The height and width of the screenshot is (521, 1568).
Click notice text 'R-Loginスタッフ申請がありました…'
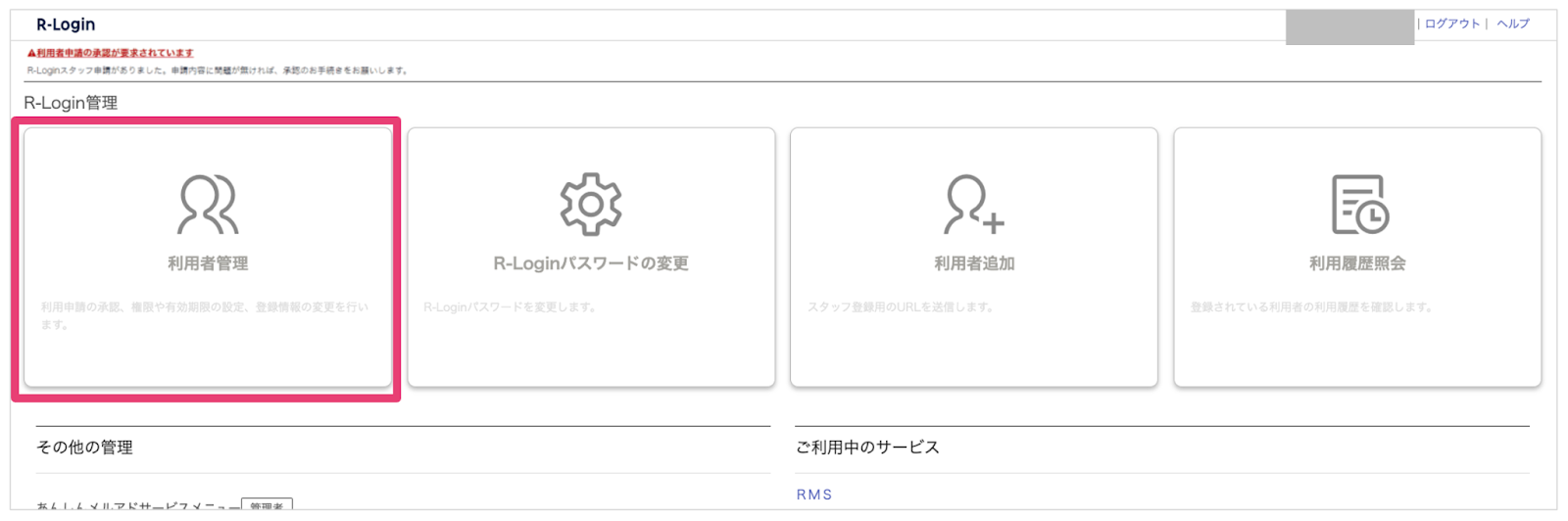(217, 71)
